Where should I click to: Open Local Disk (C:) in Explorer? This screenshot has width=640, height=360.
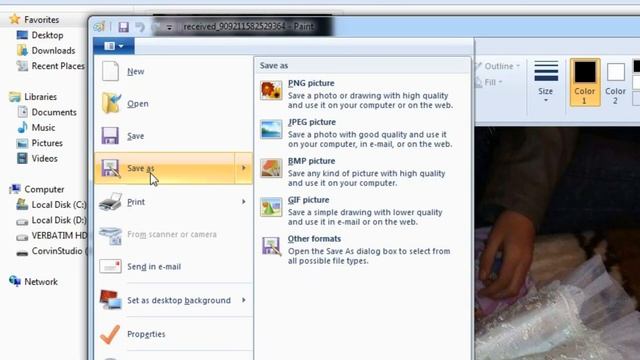[59, 205]
